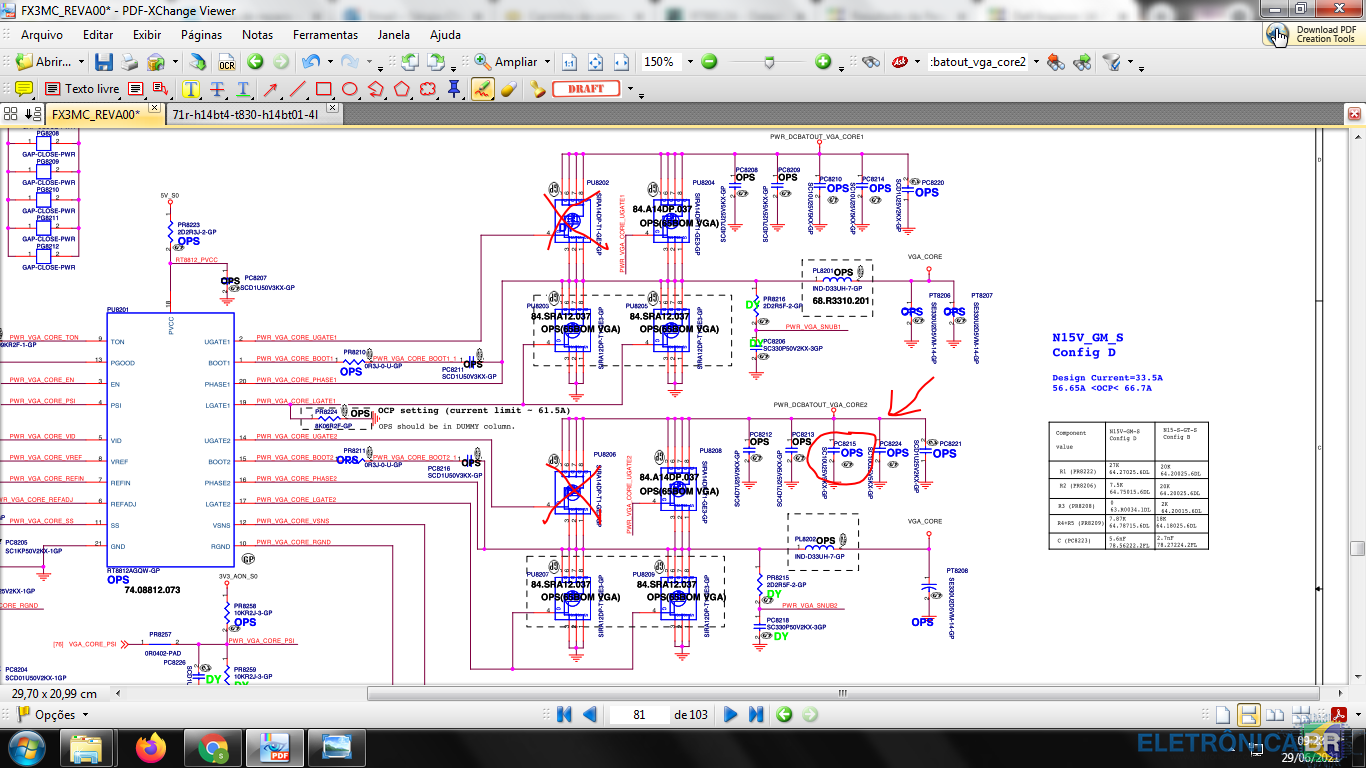Click the Print icon

tap(130, 62)
